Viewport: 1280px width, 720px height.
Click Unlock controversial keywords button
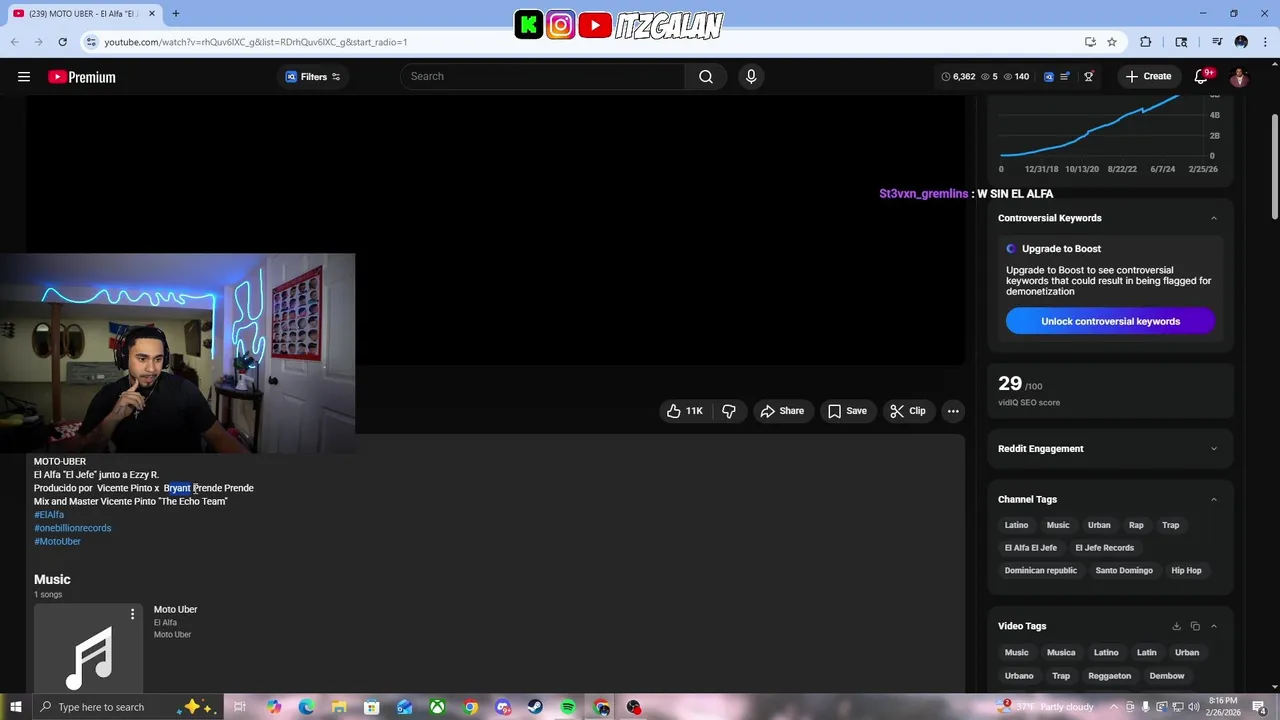pos(1110,321)
